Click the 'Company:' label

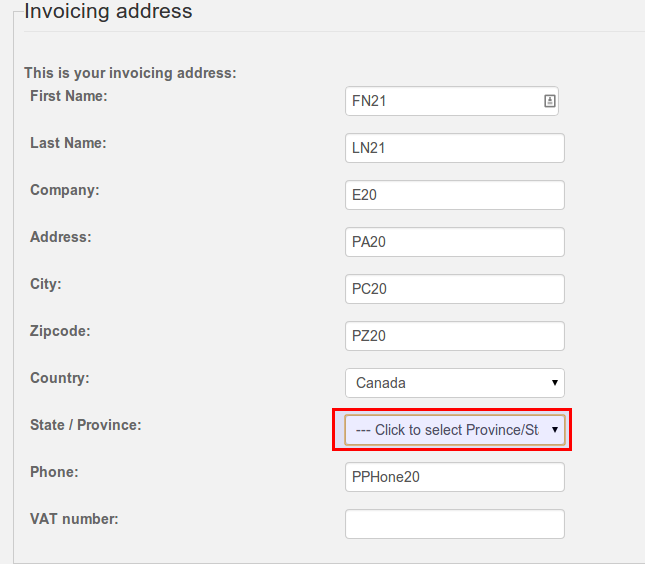coord(65,190)
